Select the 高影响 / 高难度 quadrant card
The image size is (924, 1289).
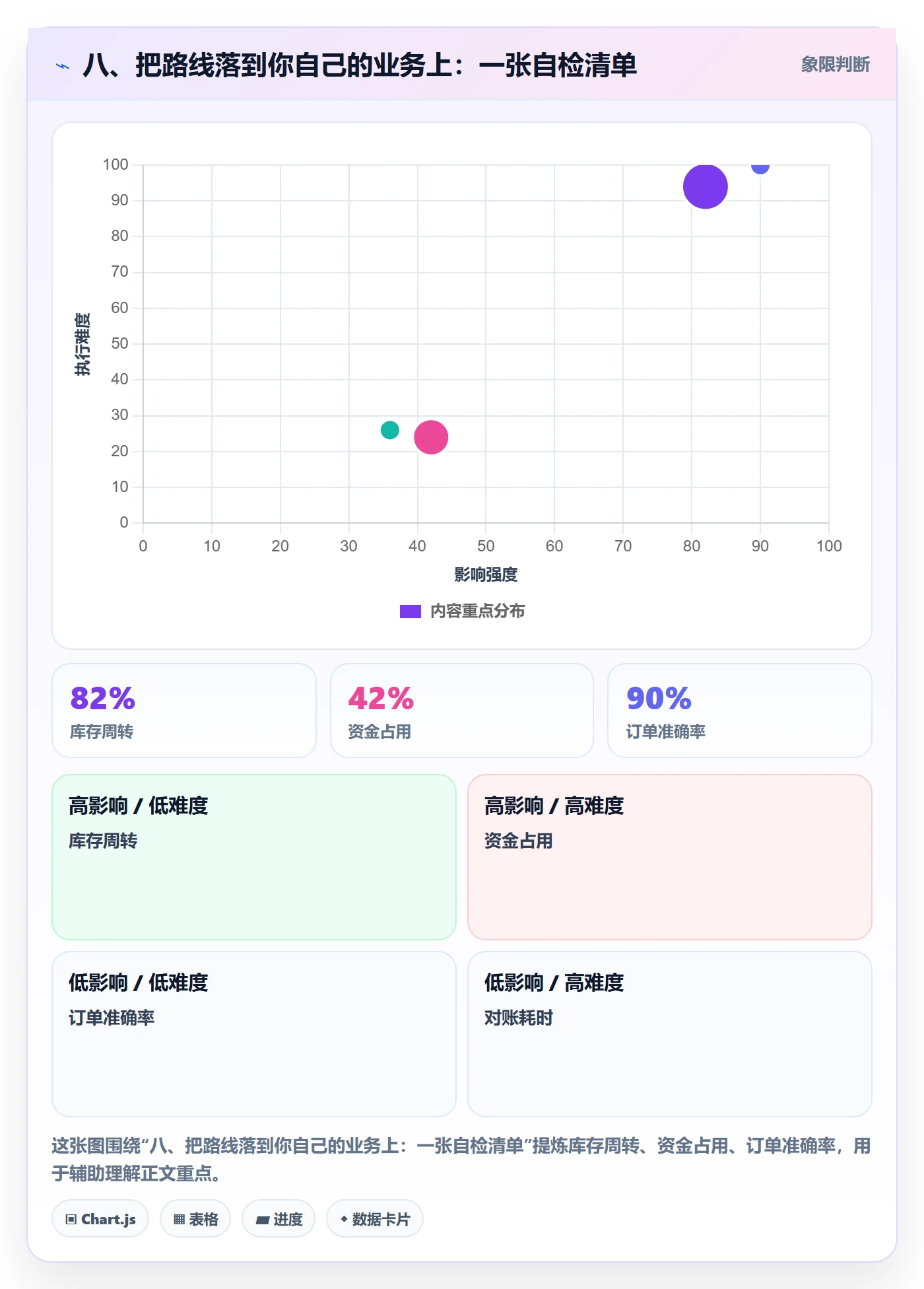tap(670, 857)
